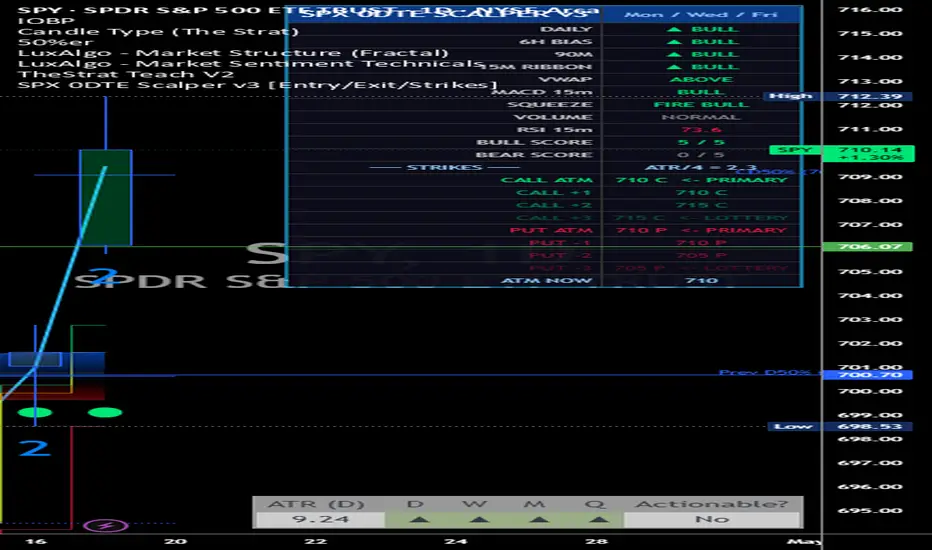Click 716.00 on the price axis
The image size is (932, 550).
pos(870,10)
